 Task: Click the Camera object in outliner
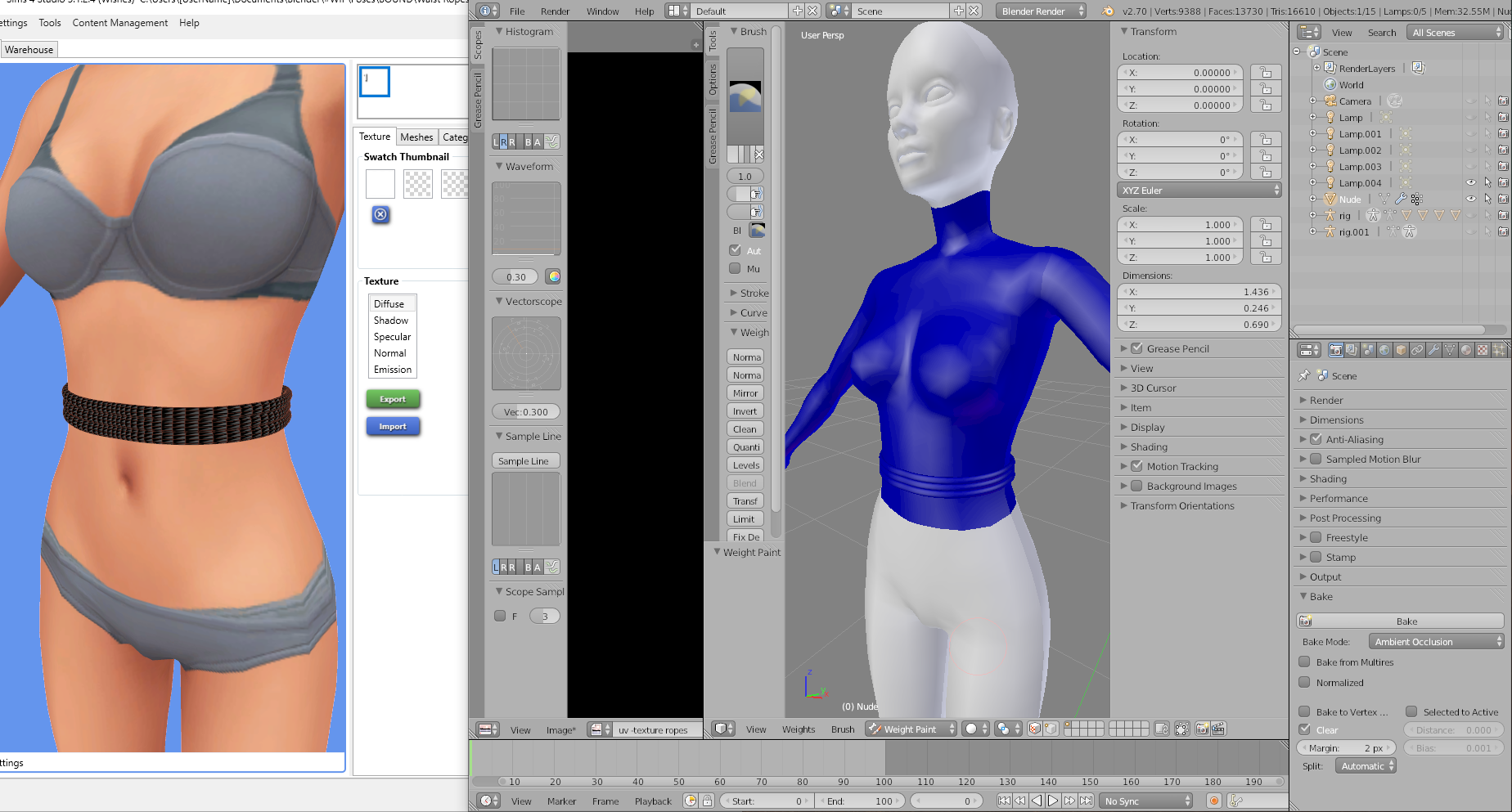click(1355, 101)
